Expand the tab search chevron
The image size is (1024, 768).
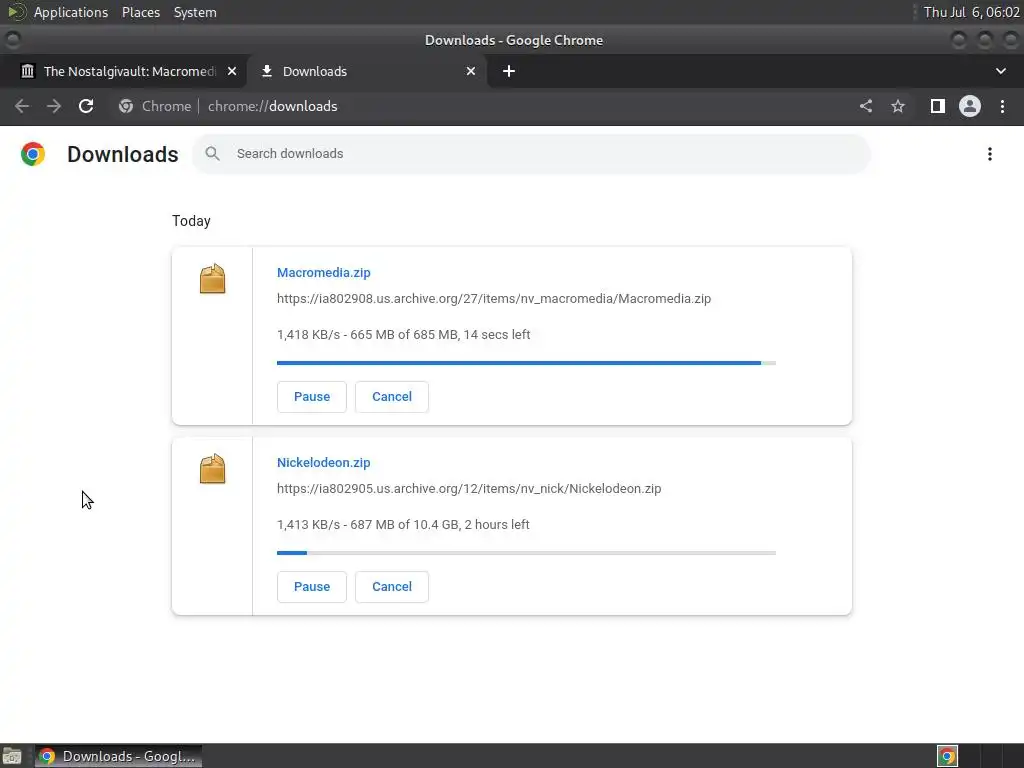(x=1000, y=71)
